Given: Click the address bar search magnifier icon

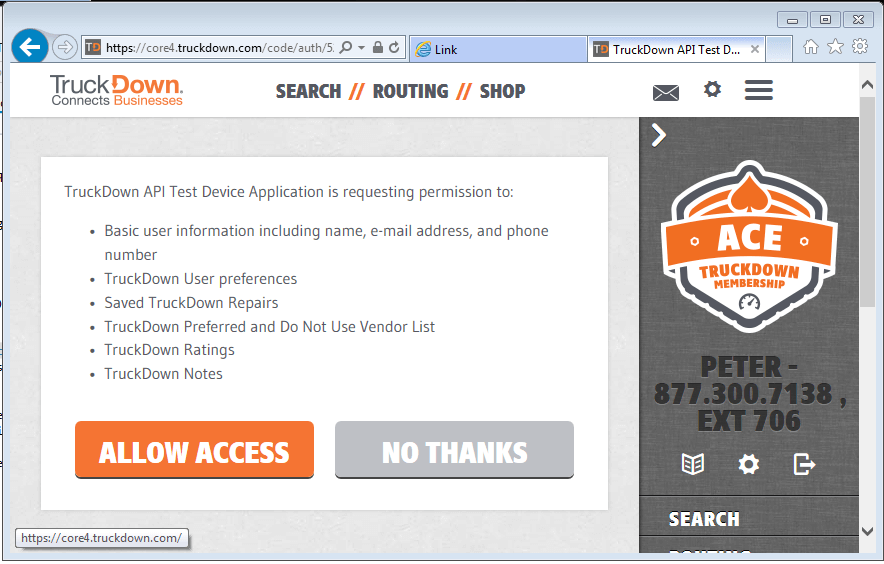Looking at the screenshot, I should [346, 47].
